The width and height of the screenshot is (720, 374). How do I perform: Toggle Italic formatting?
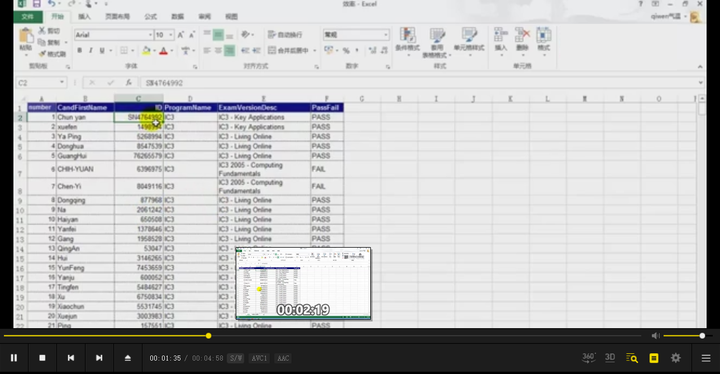pyautogui.click(x=90, y=51)
